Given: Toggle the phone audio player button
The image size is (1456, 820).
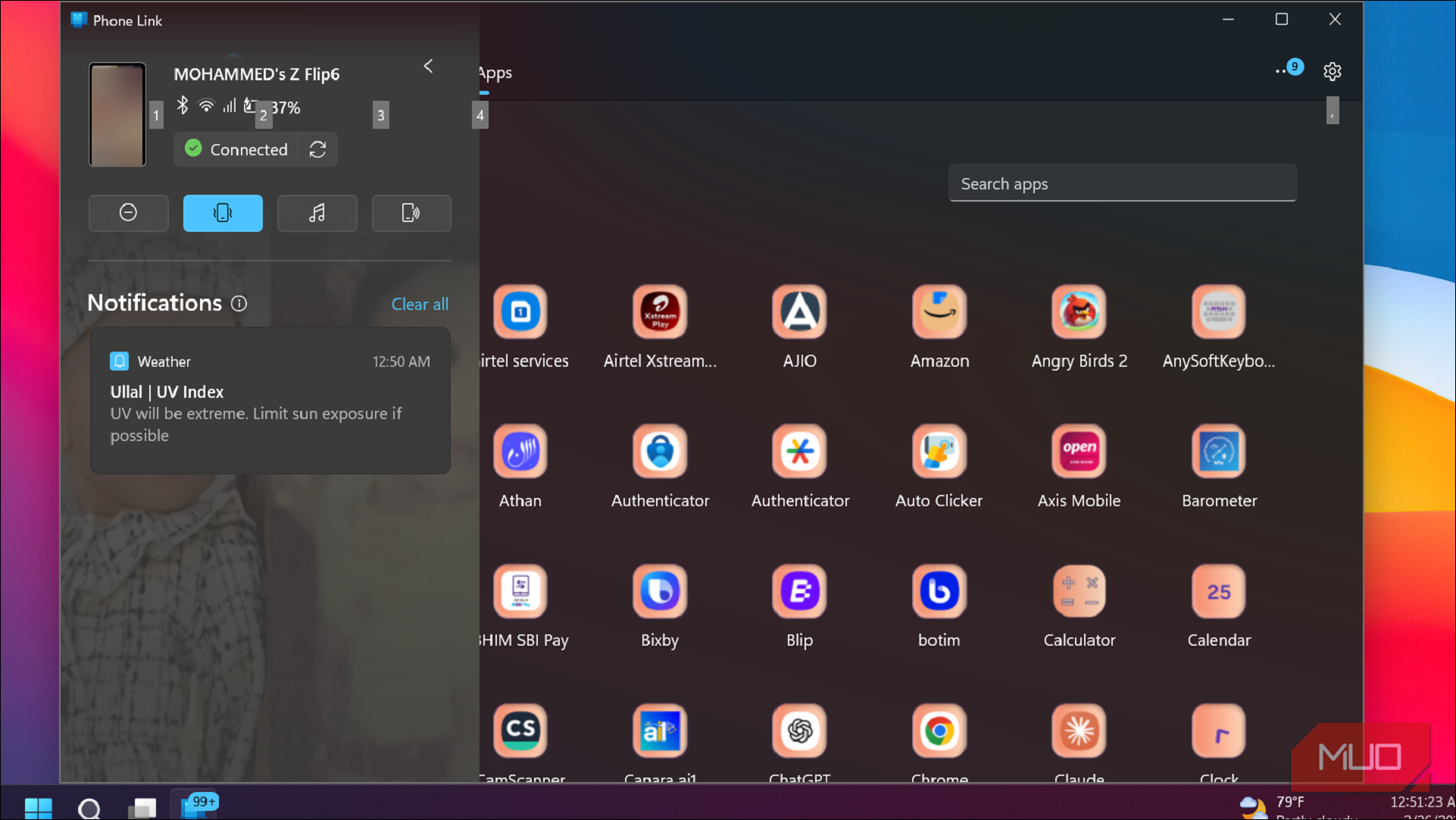Looking at the screenshot, I should [x=317, y=213].
